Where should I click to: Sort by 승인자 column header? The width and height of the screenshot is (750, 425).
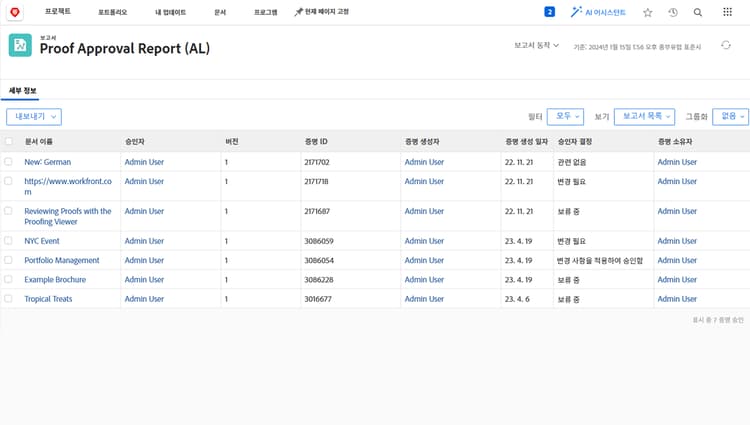[x=134, y=142]
